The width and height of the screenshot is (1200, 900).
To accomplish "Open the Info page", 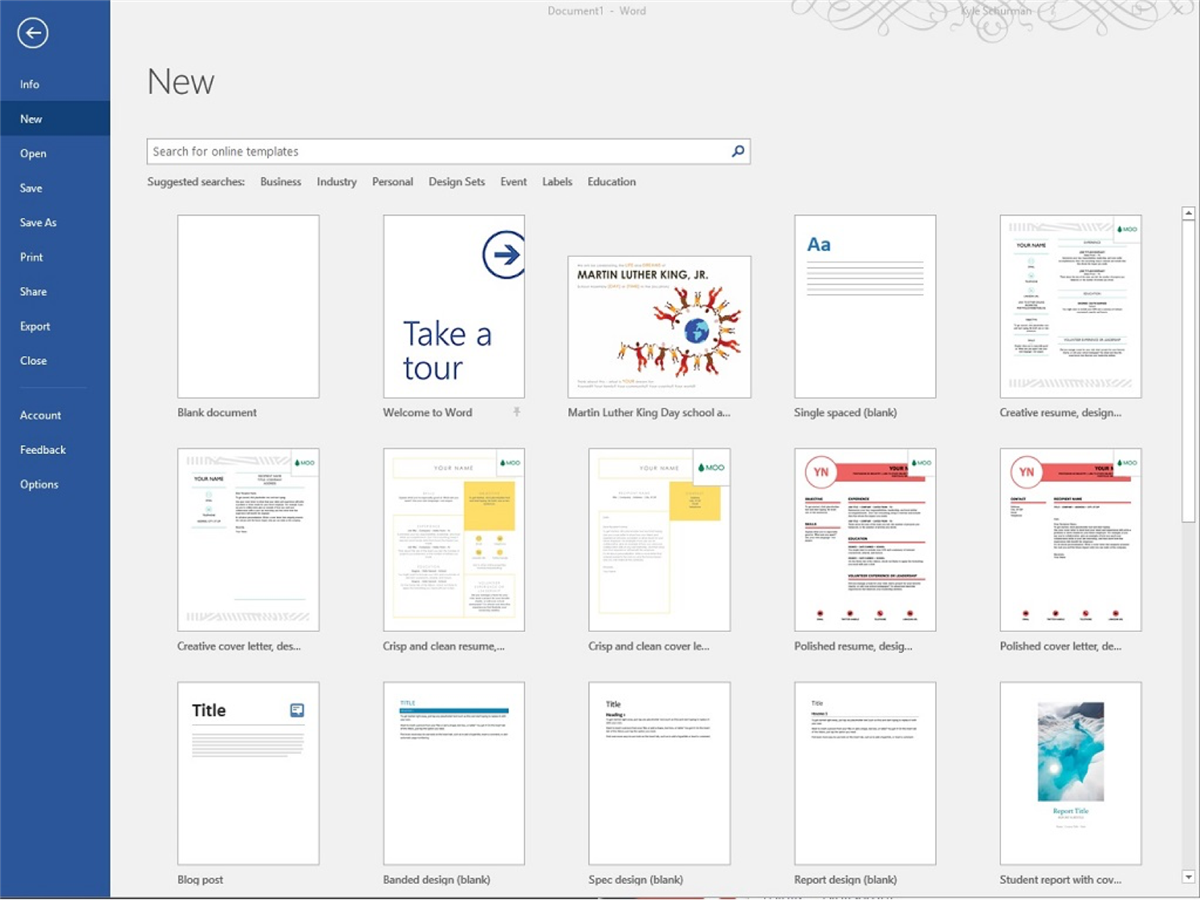I will 30,85.
